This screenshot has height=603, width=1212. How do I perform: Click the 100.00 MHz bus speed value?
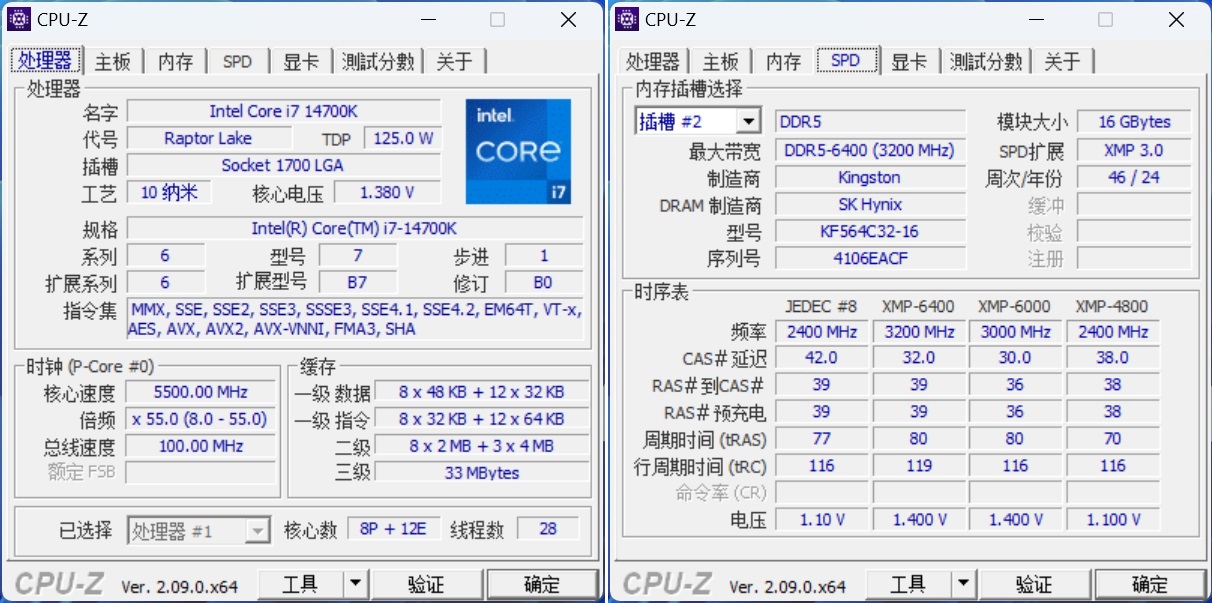click(201, 446)
